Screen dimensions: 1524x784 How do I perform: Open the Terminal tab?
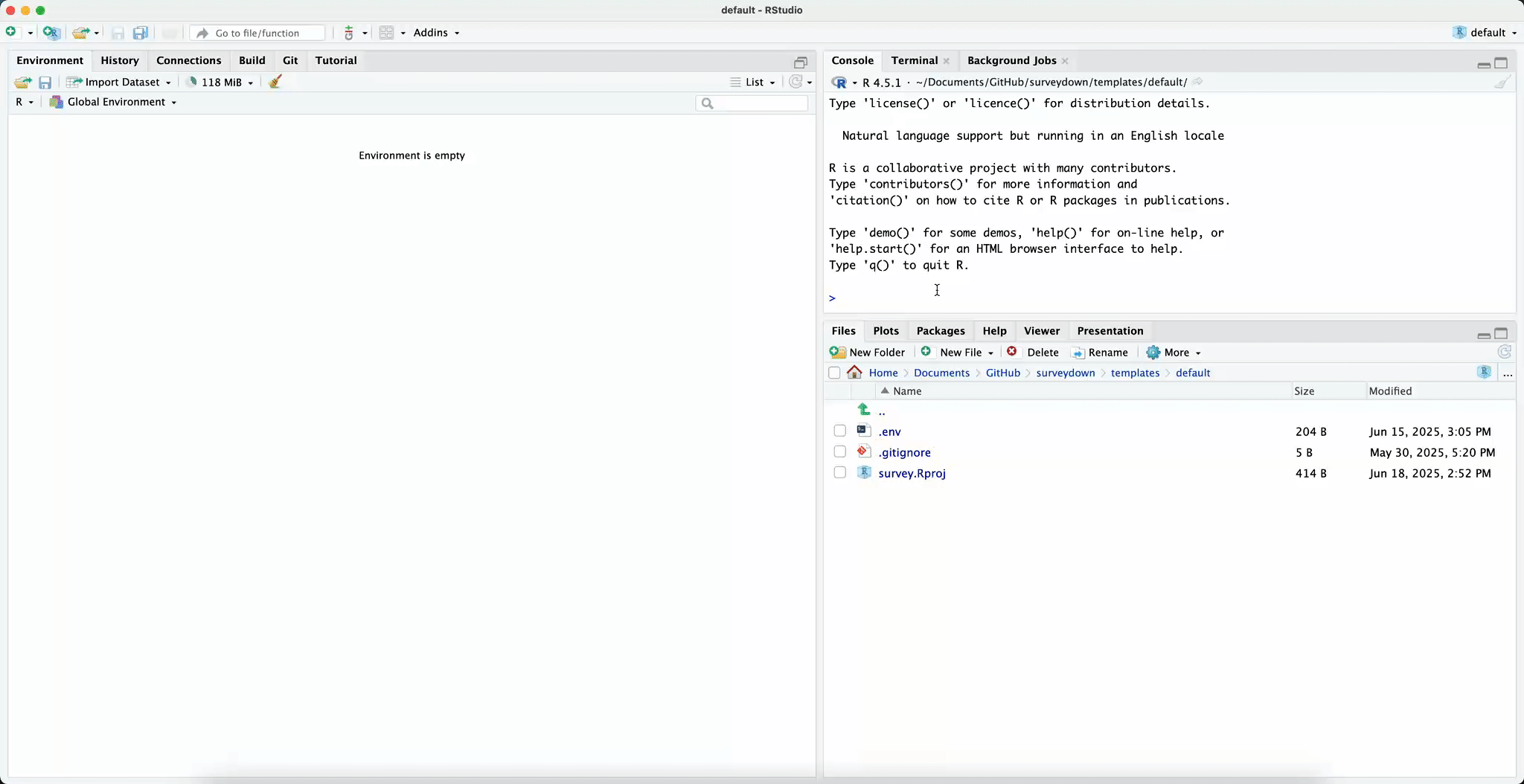914,60
